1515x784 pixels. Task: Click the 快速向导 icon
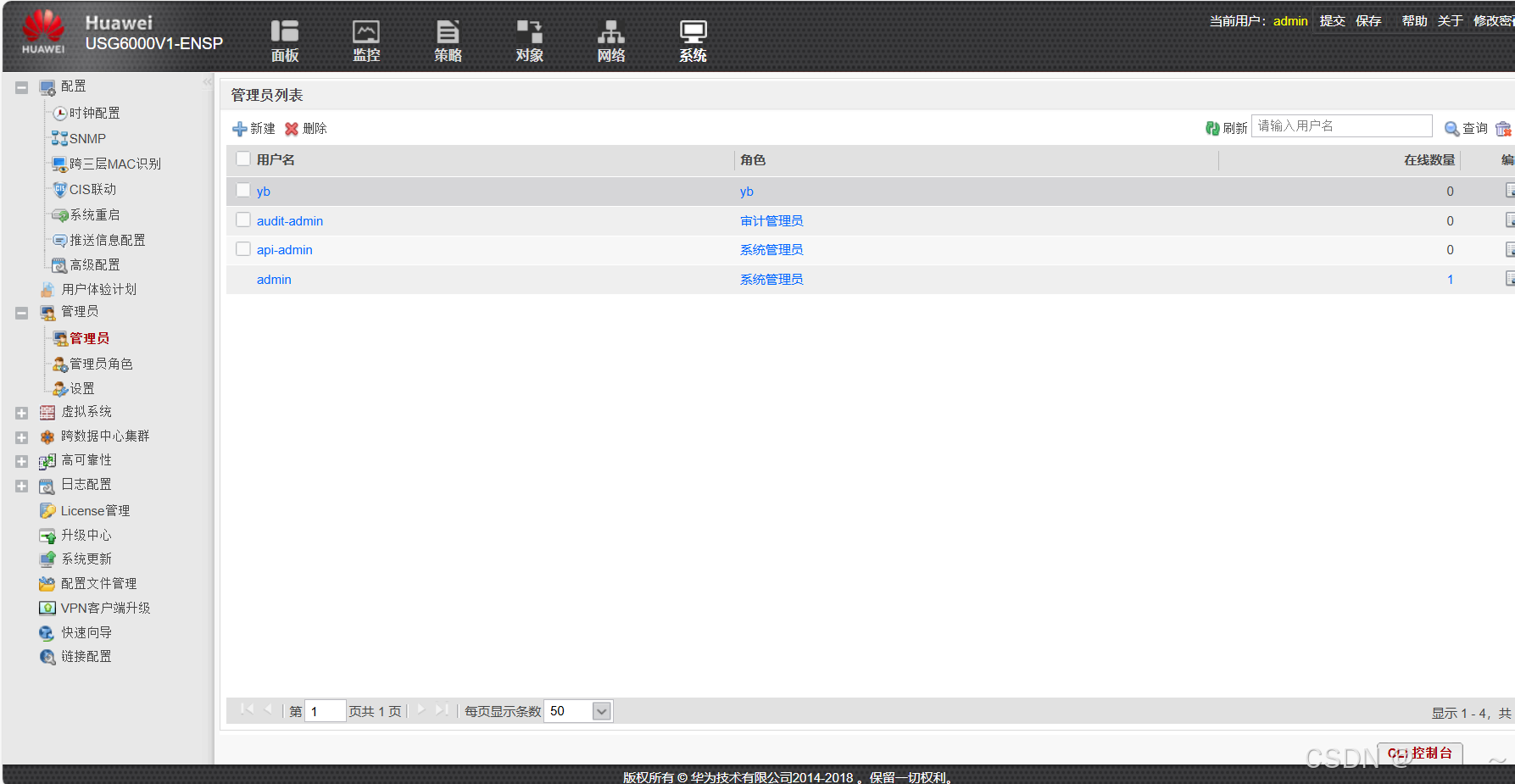[x=47, y=633]
